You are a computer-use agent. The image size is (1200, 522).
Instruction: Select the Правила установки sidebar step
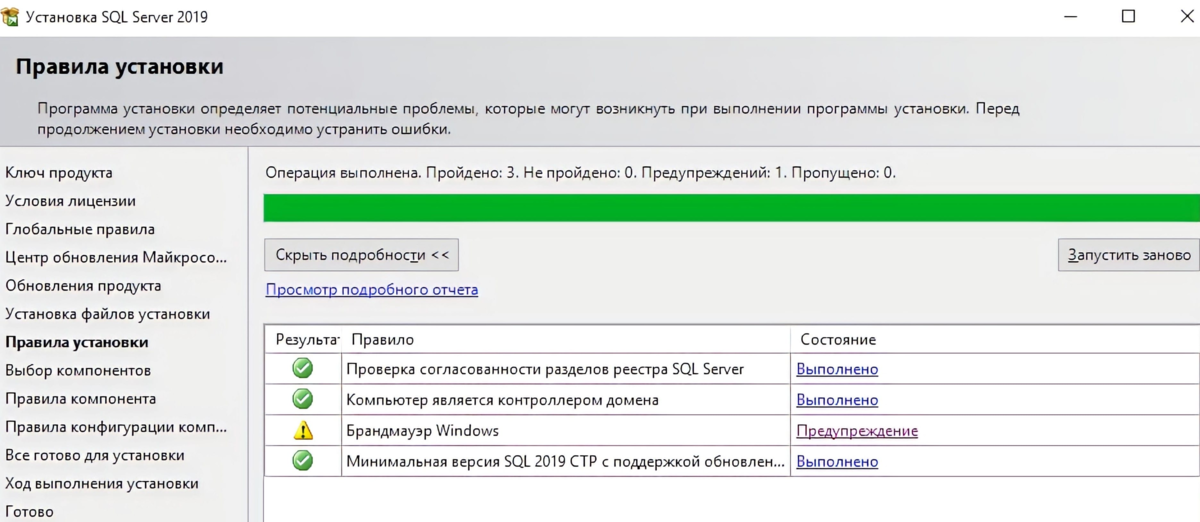click(x=77, y=342)
